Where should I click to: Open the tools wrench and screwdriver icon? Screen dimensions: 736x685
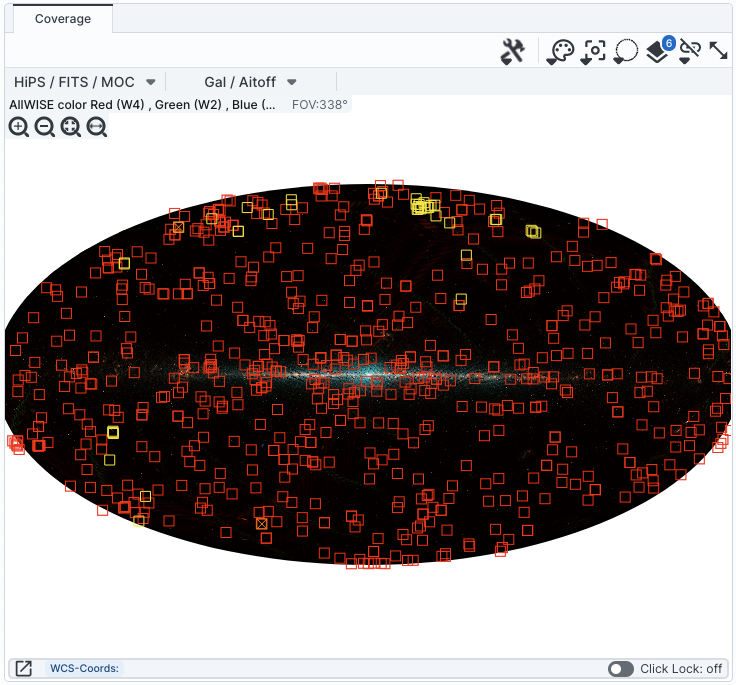512,51
